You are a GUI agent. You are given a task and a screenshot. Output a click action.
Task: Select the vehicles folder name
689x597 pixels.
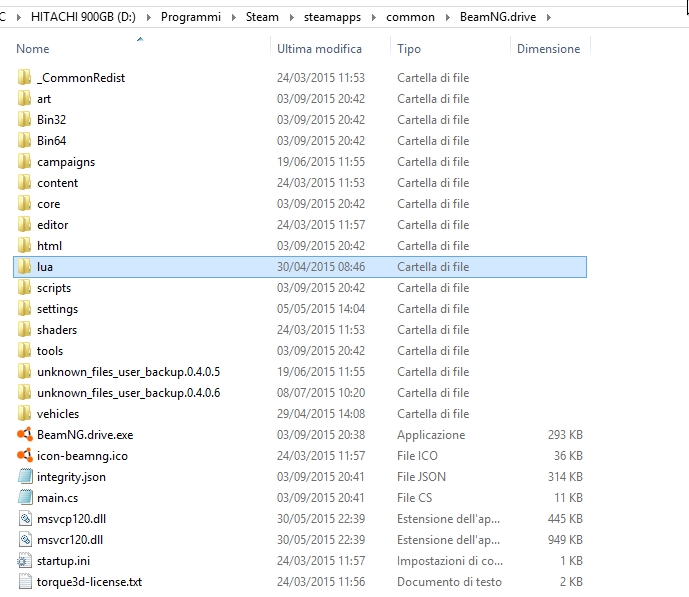(x=58, y=414)
